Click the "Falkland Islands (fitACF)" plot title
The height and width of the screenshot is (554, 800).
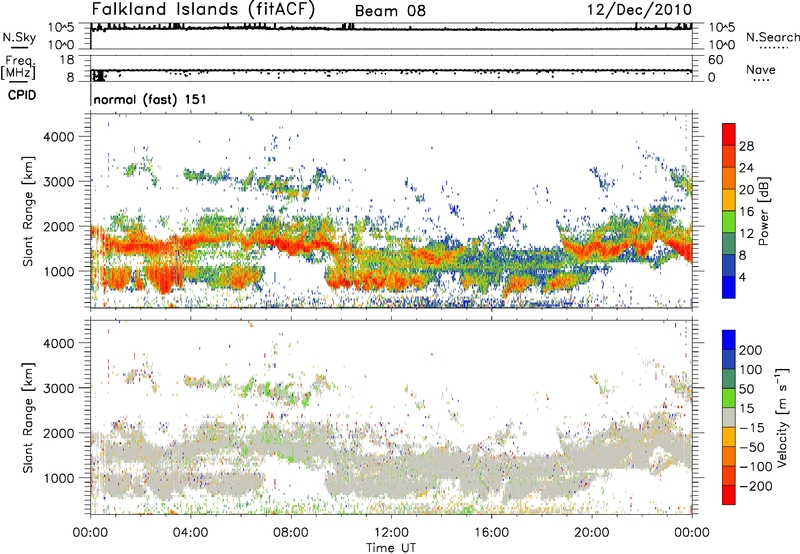pos(203,9)
